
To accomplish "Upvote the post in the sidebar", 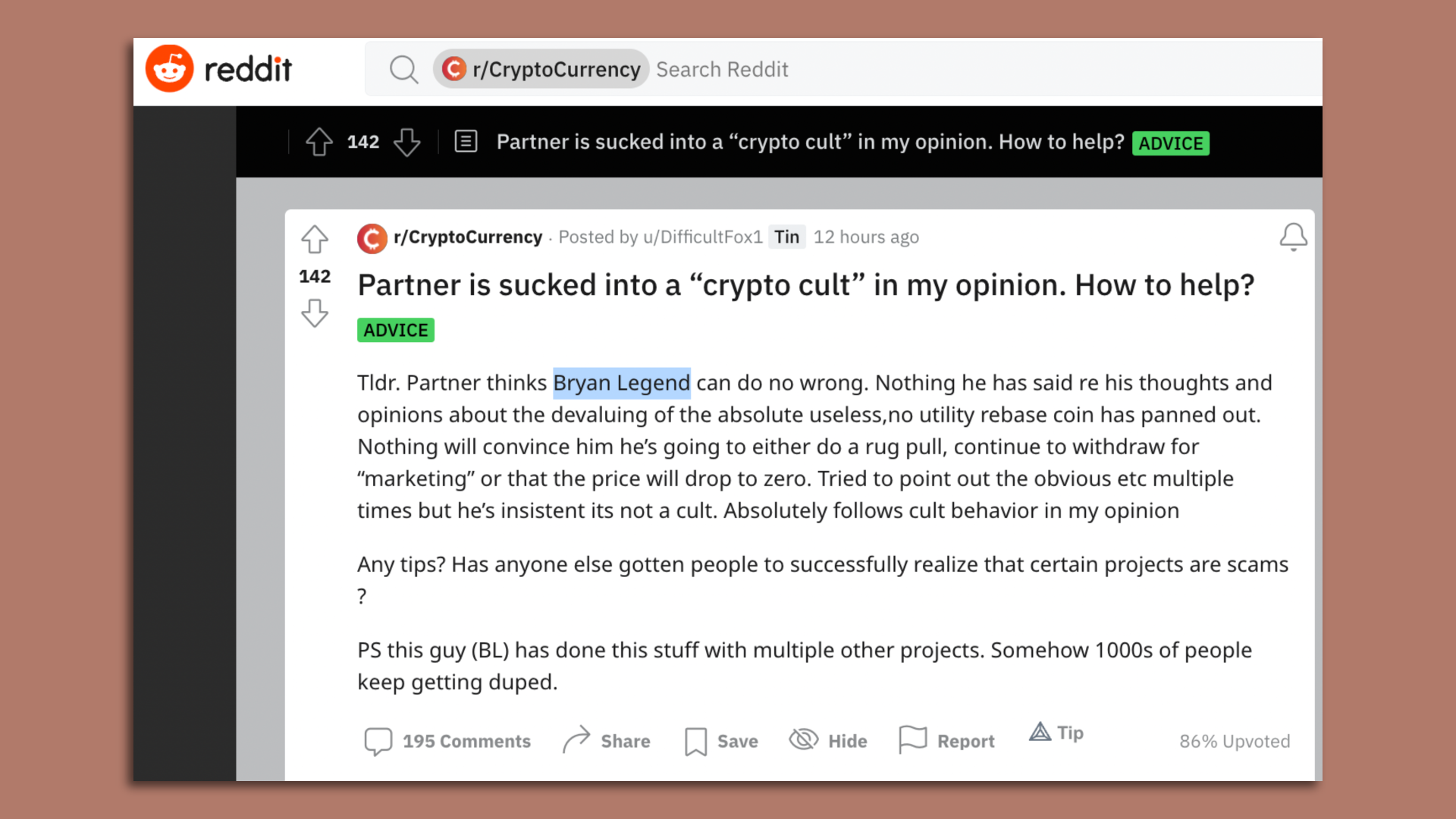I will pyautogui.click(x=314, y=239).
